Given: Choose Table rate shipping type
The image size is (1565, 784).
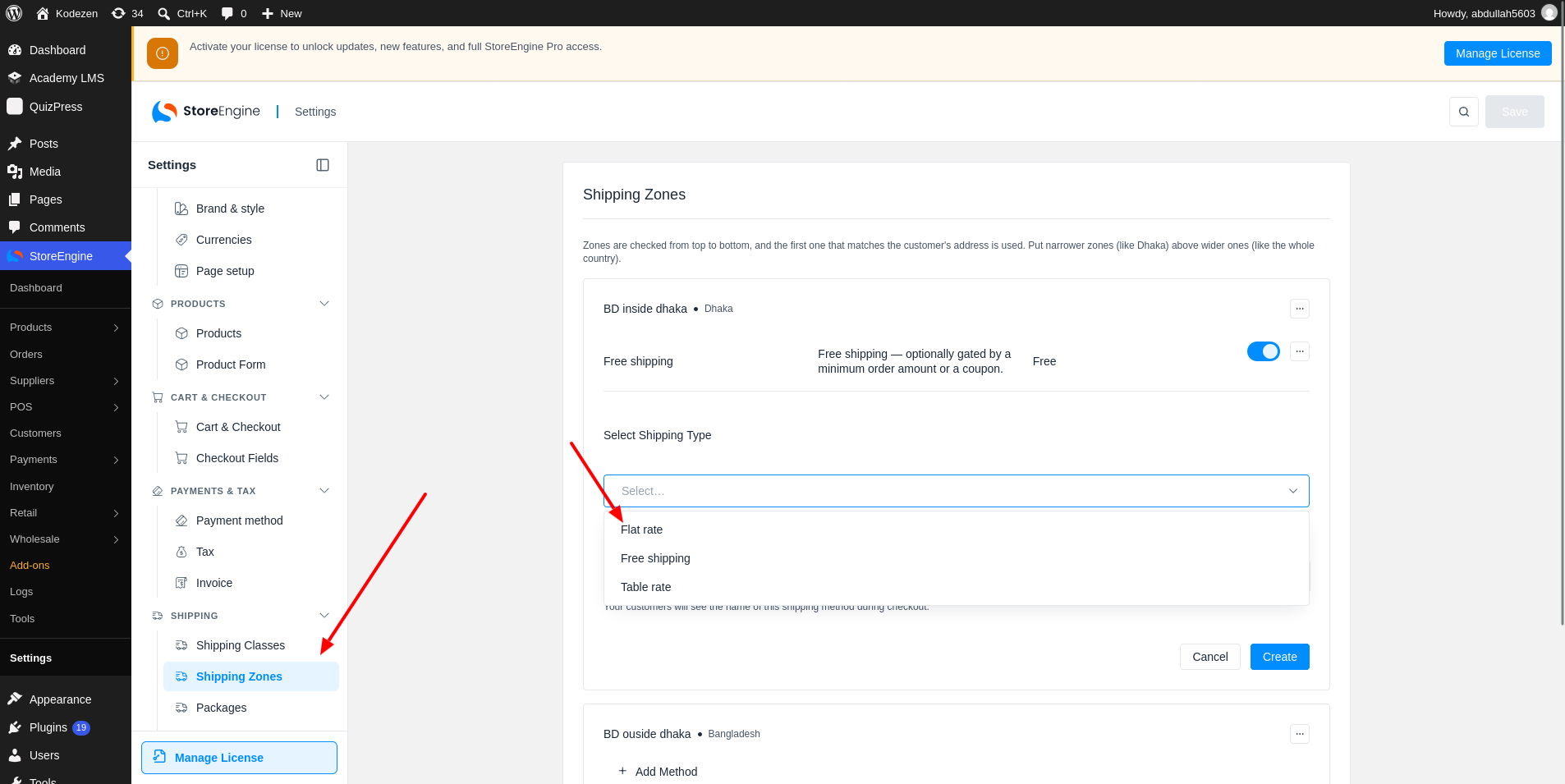Looking at the screenshot, I should click(x=956, y=587).
